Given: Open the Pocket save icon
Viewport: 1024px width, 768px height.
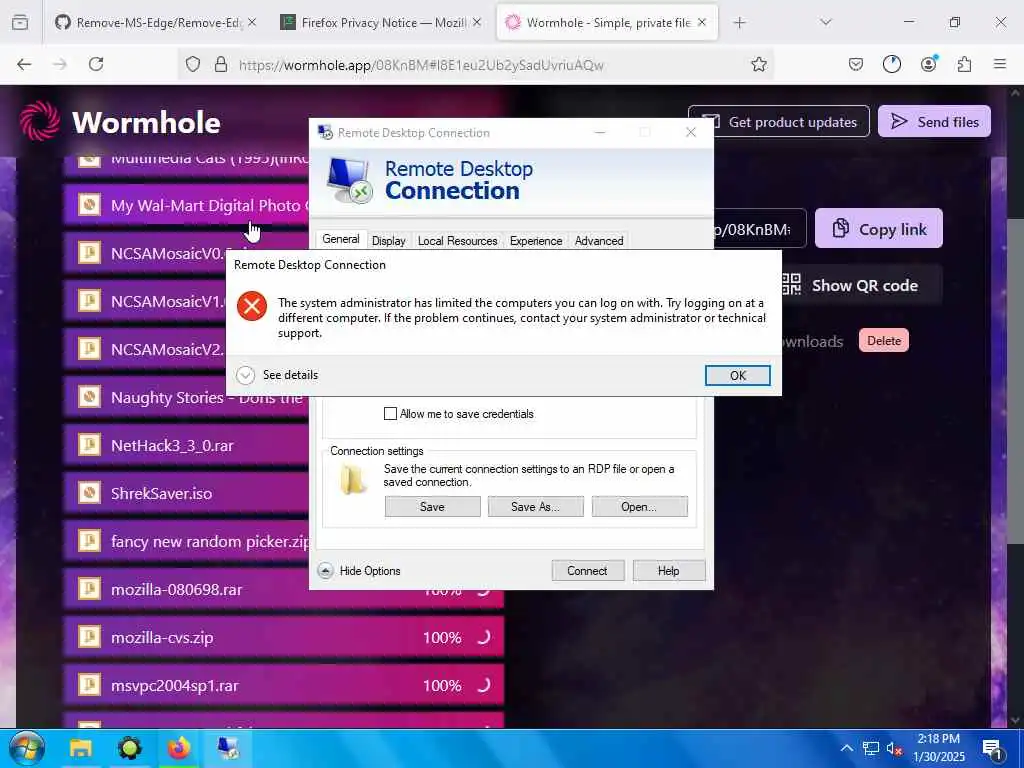Looking at the screenshot, I should pos(856,64).
